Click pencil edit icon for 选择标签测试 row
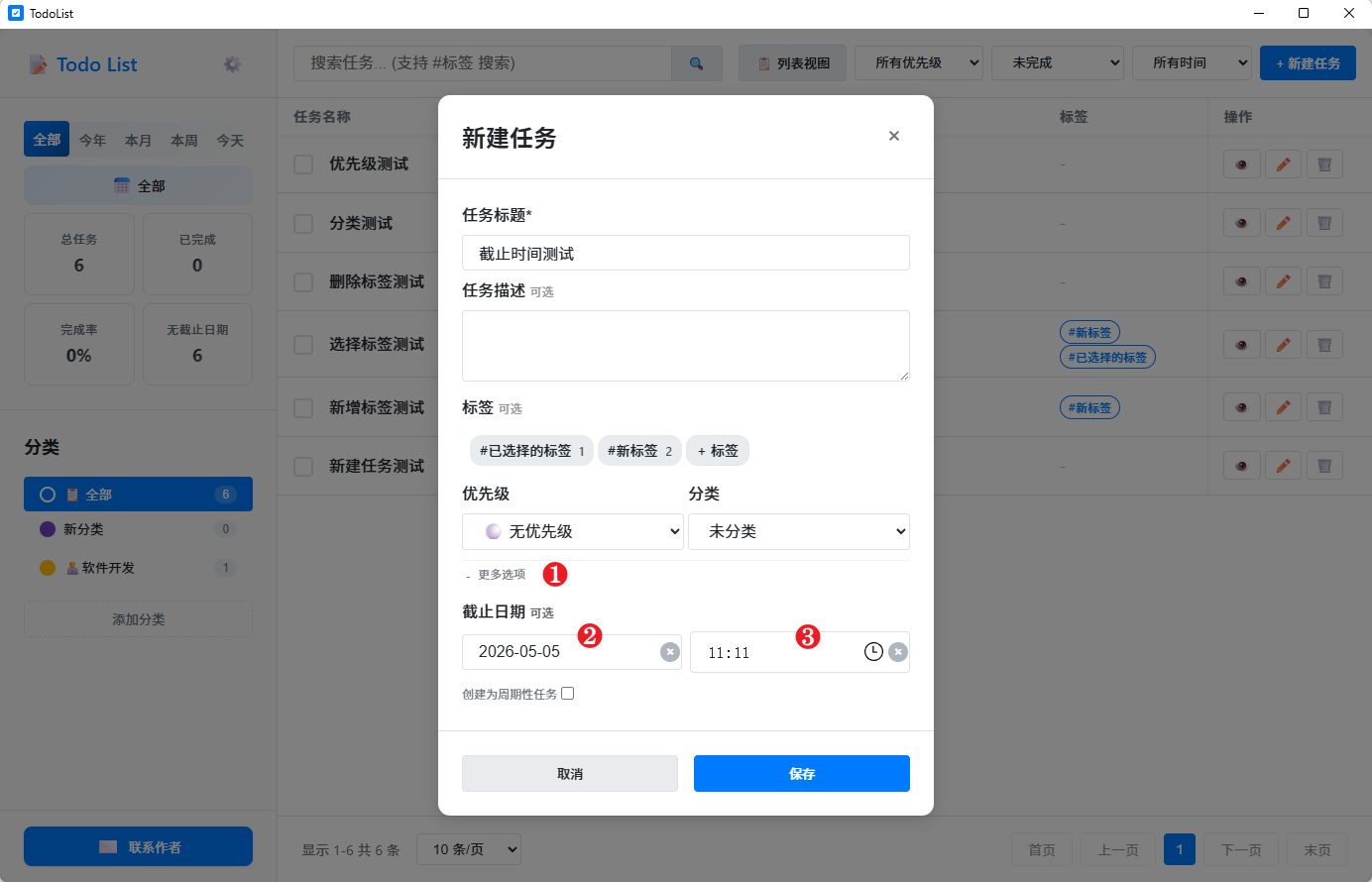1372x882 pixels. [x=1283, y=345]
